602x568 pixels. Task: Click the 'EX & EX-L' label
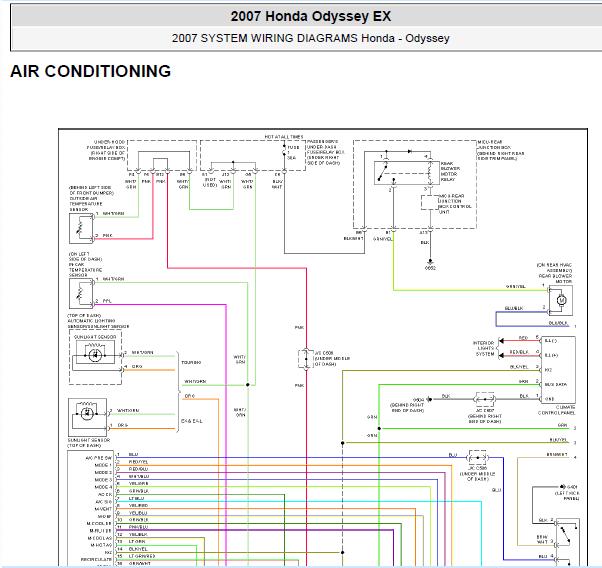click(x=192, y=421)
